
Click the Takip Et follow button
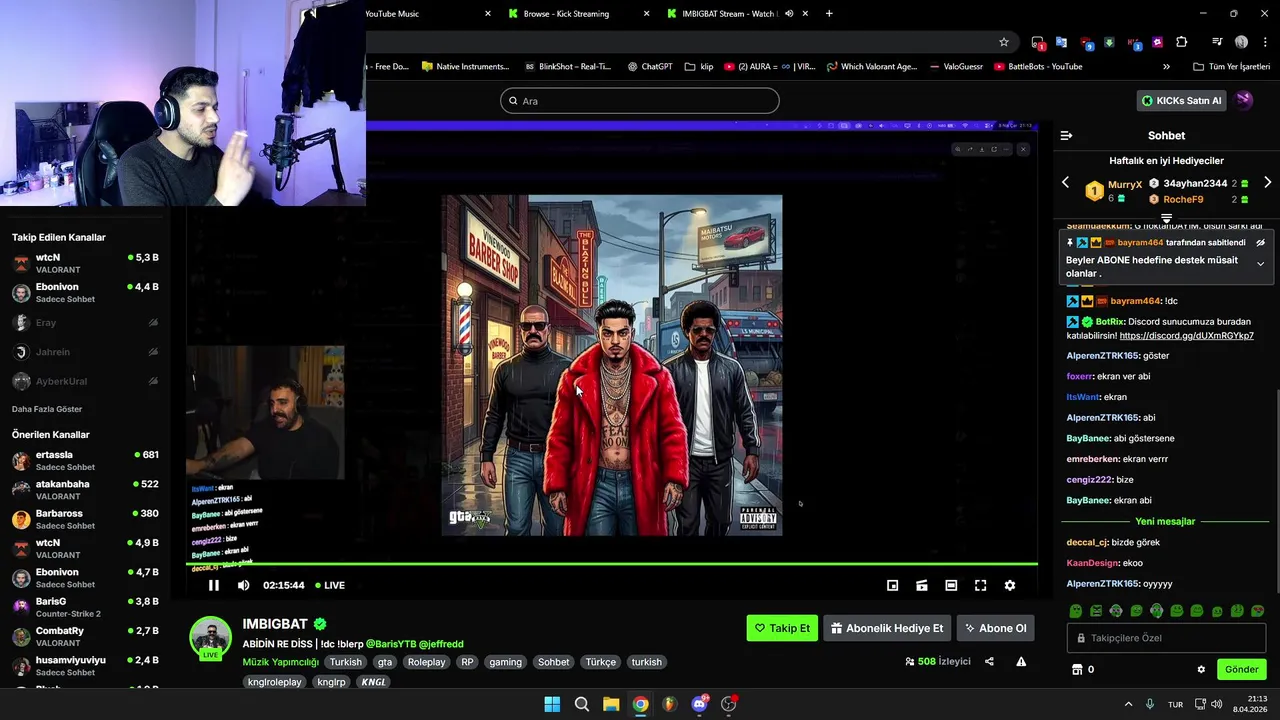click(782, 628)
